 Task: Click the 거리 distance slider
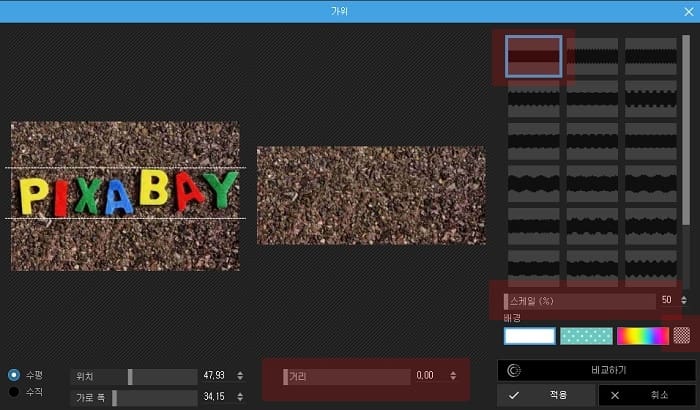pyautogui.click(x=346, y=377)
